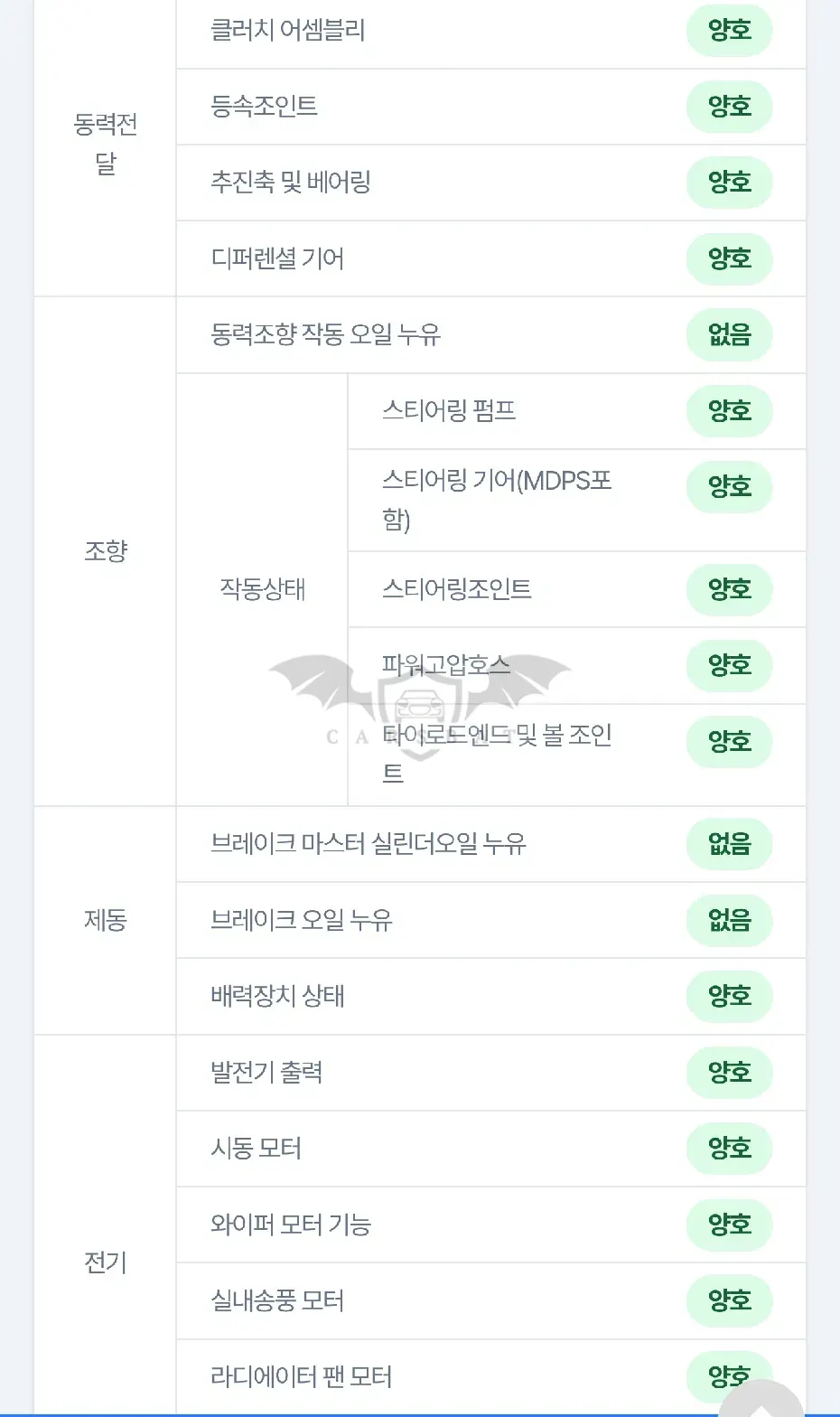Click the 양호 badge for 발전기 출력
840x1417 pixels.
[x=730, y=1073]
